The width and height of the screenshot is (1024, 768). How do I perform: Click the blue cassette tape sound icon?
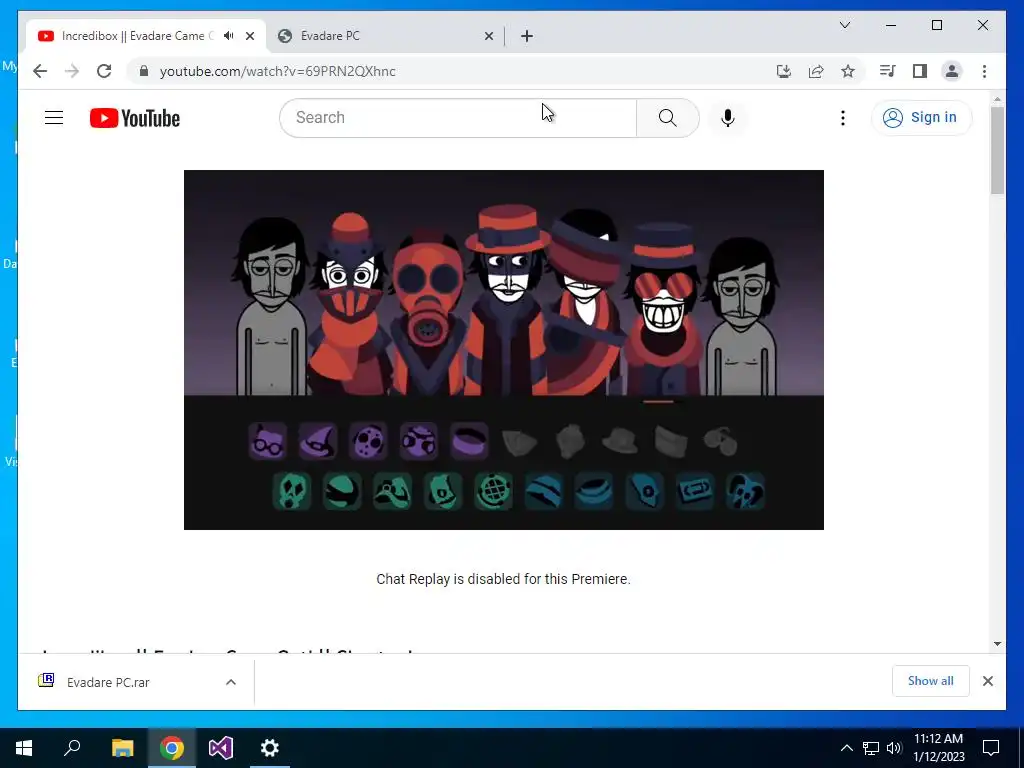tap(695, 491)
